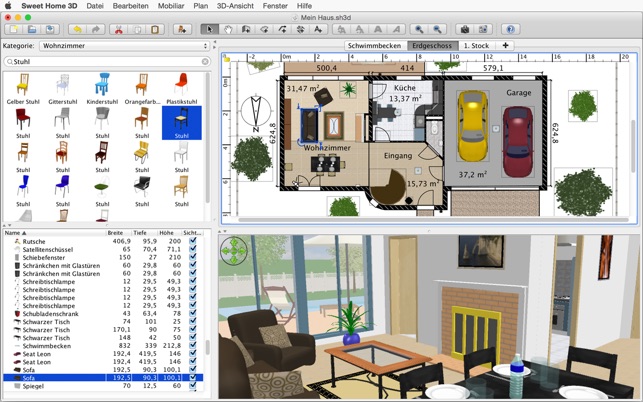Activate the Select arrow tool

tap(210, 30)
